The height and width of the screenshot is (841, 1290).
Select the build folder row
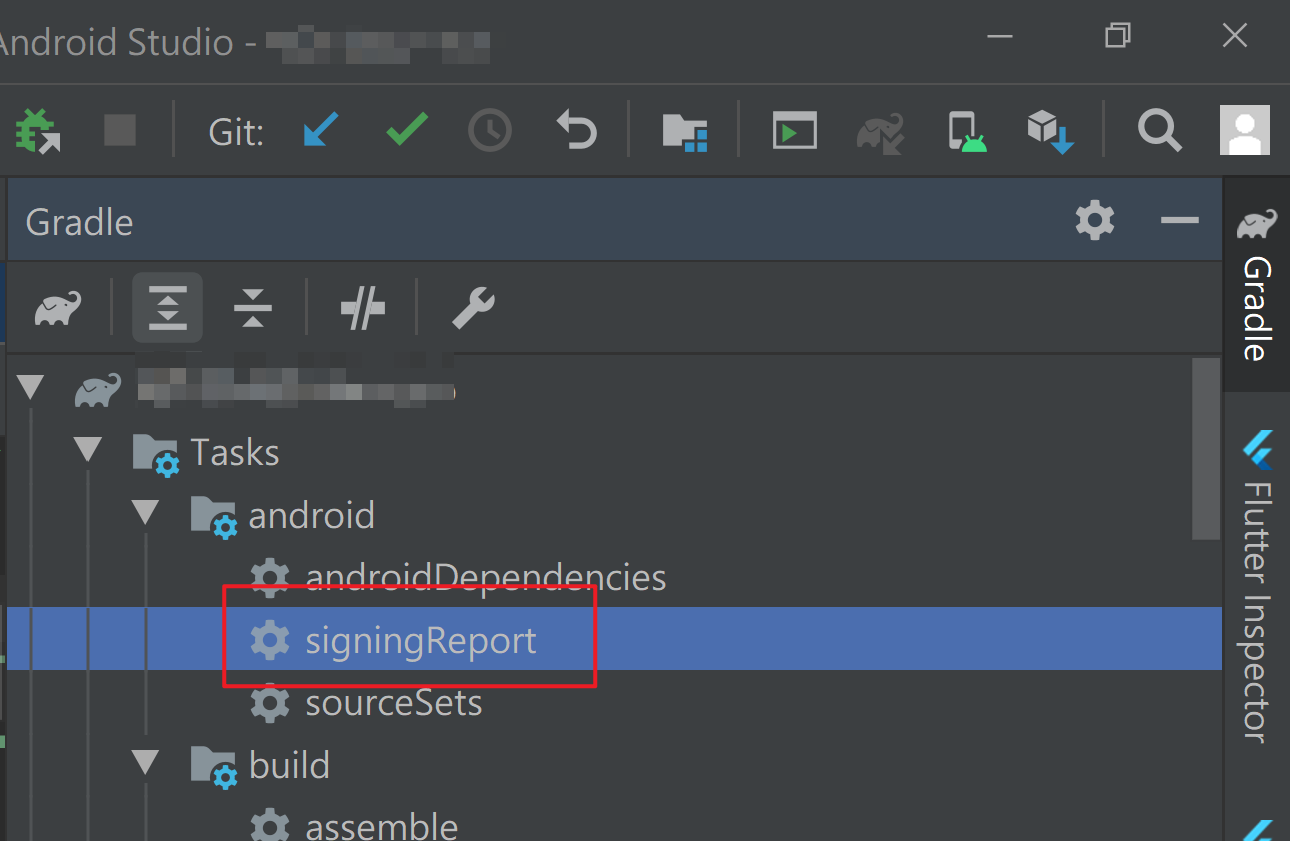614,765
